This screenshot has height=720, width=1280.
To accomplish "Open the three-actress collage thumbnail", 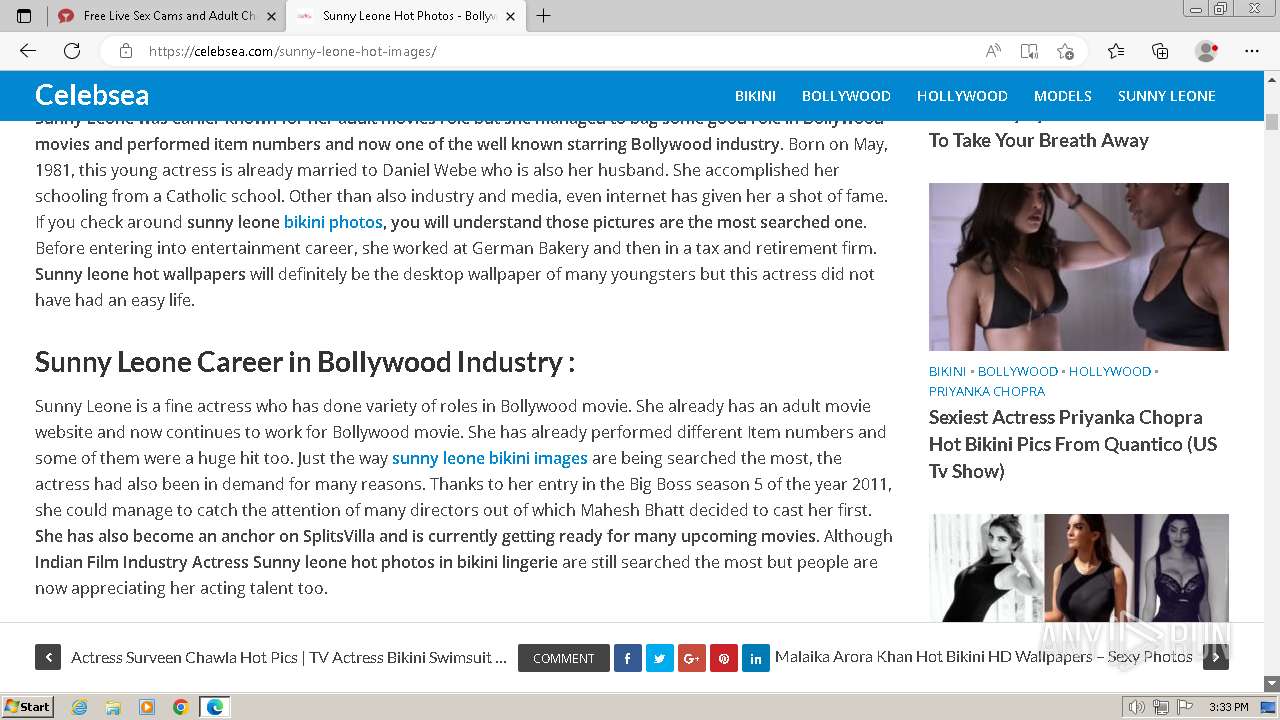I will tap(1079, 568).
